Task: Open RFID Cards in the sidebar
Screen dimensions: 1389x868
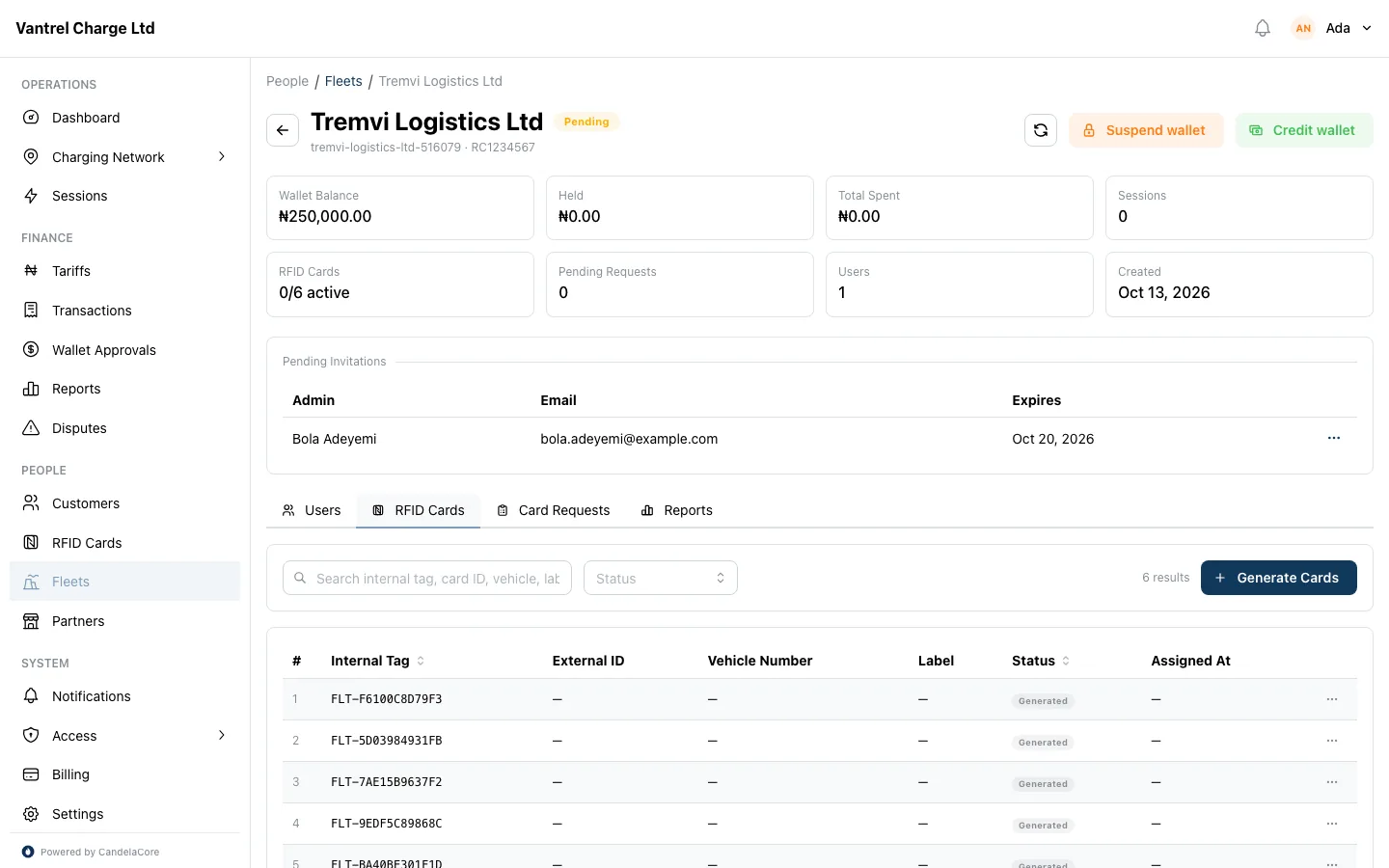Action: pos(125,543)
